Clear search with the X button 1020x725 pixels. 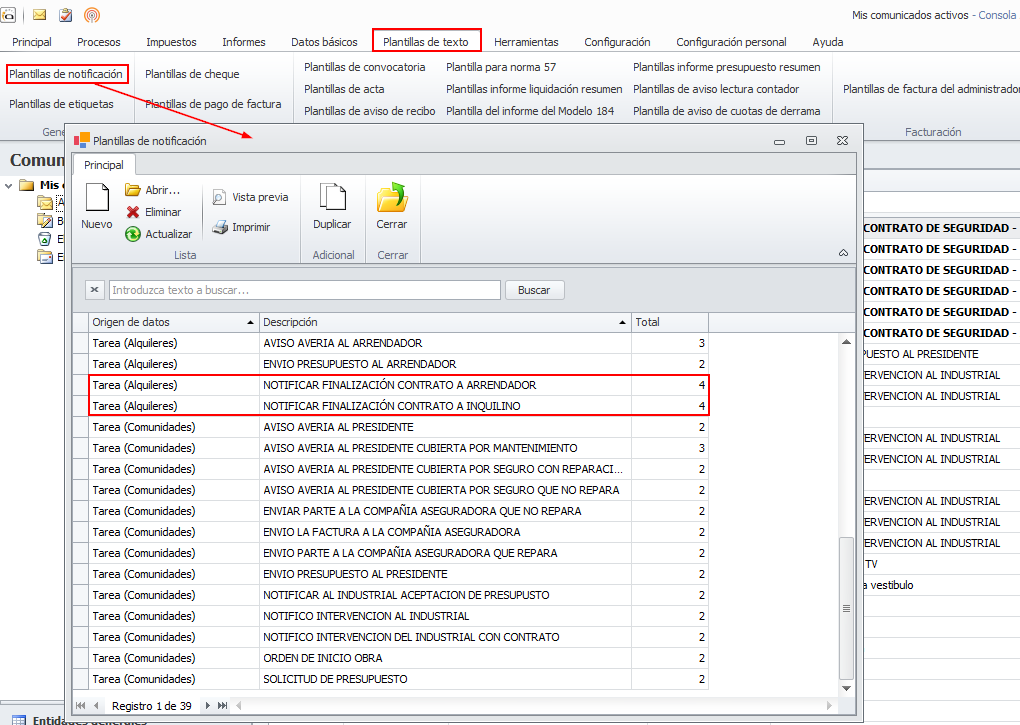(94, 290)
